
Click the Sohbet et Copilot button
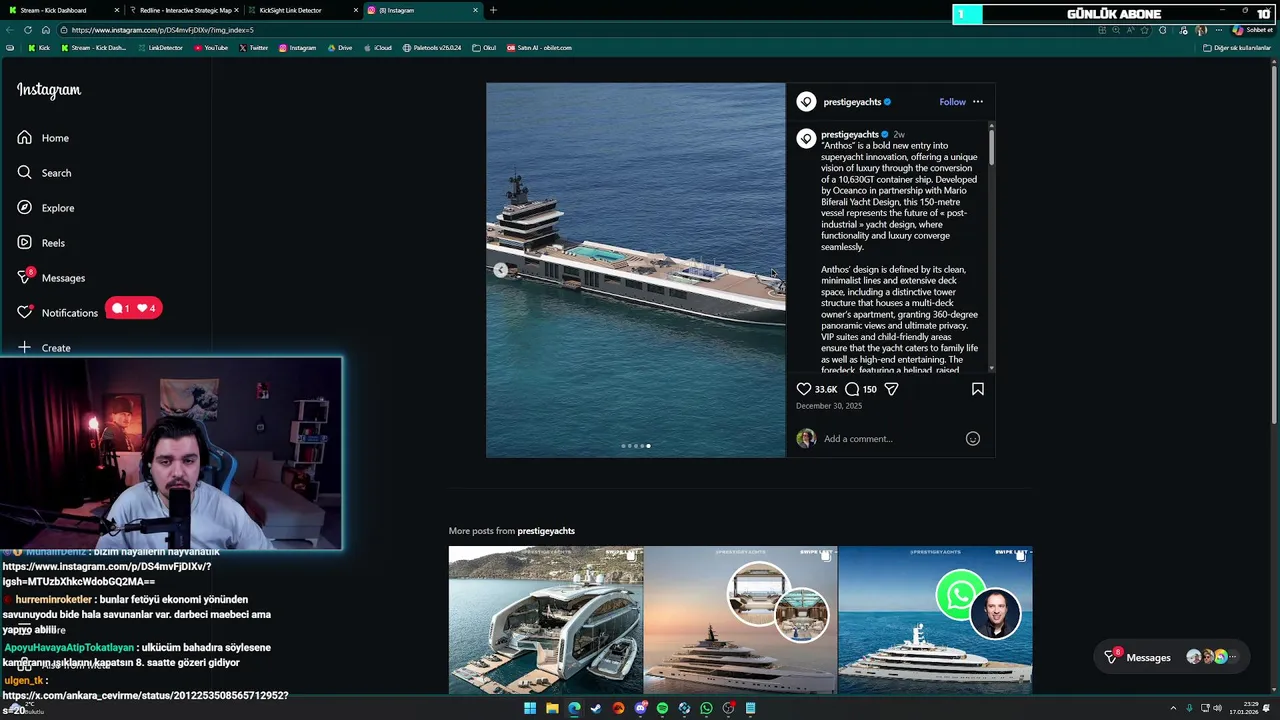(1252, 30)
